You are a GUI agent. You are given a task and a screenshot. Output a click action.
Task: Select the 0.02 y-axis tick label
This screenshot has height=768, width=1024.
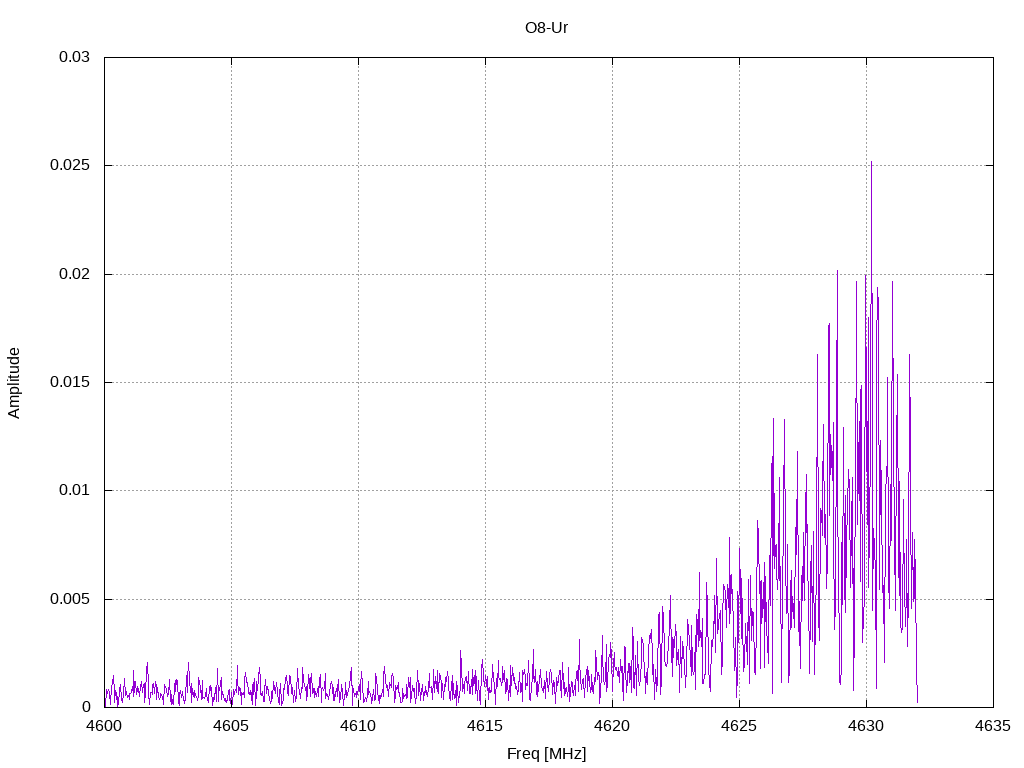[x=74, y=274]
